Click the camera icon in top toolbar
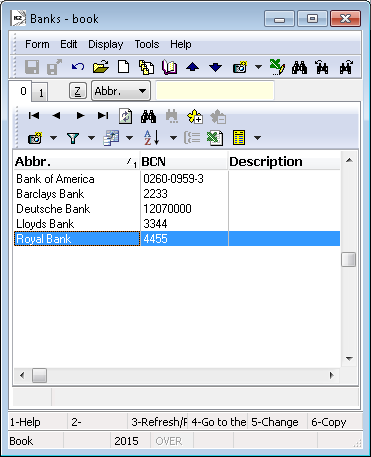 (240, 67)
